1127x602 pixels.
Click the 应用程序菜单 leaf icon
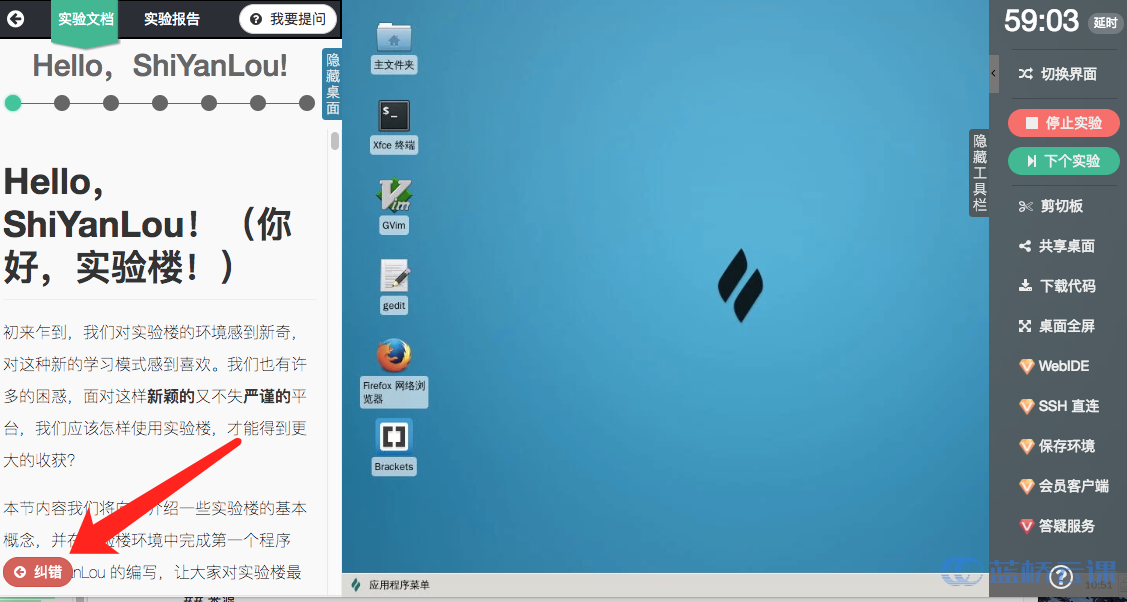tap(355, 585)
